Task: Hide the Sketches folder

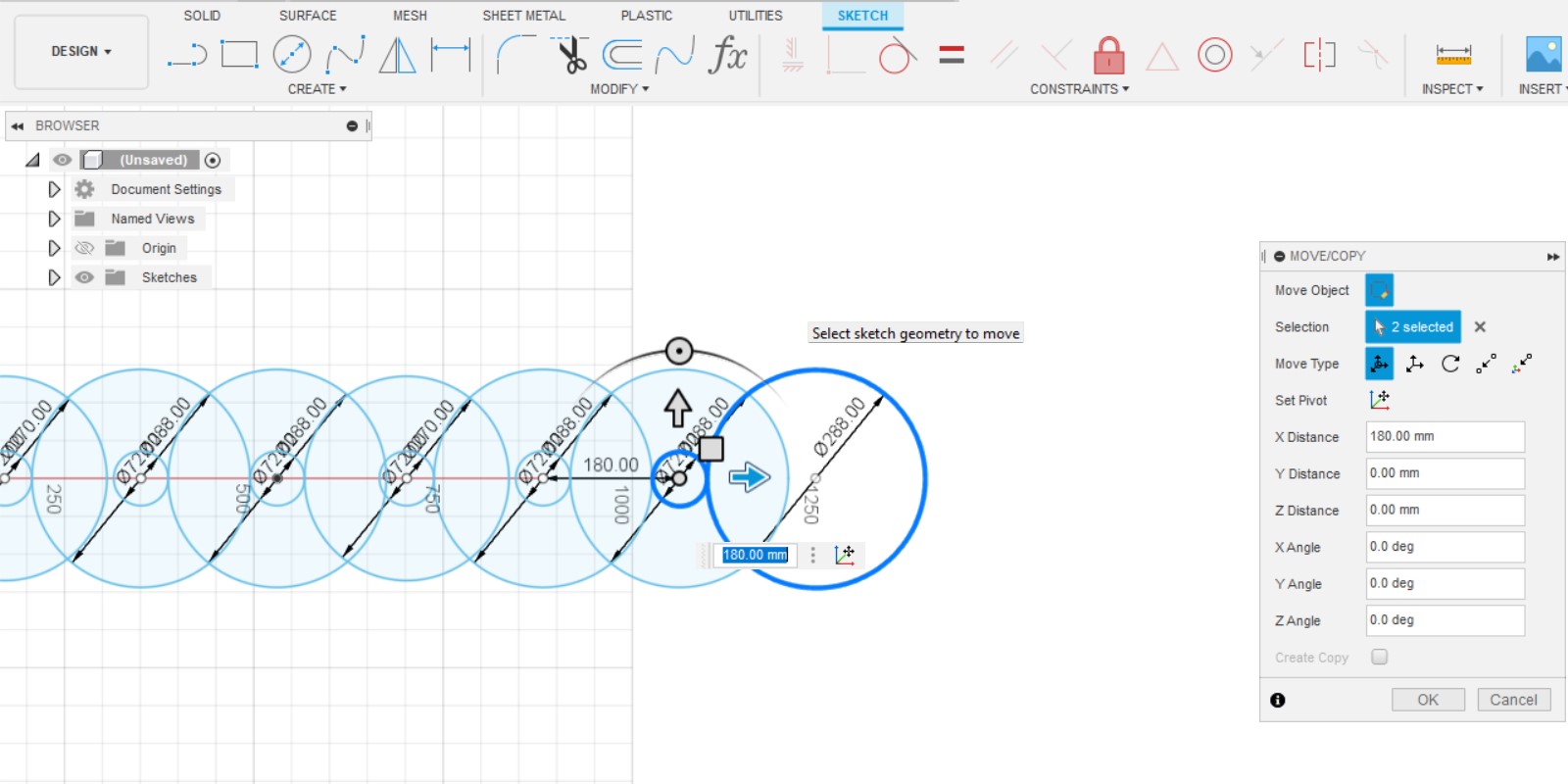Action: pos(84,277)
